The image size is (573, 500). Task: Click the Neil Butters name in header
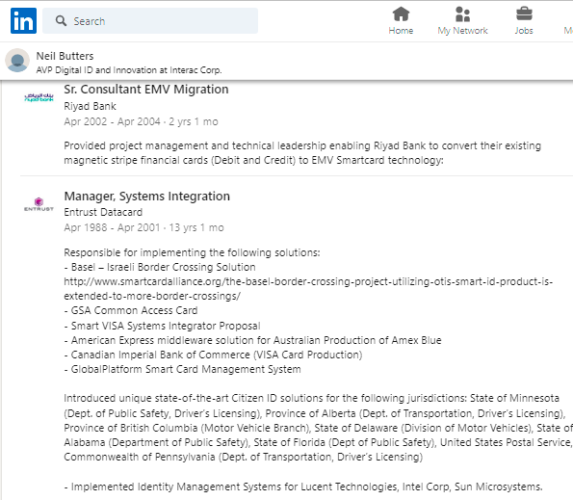pyautogui.click(x=65, y=56)
